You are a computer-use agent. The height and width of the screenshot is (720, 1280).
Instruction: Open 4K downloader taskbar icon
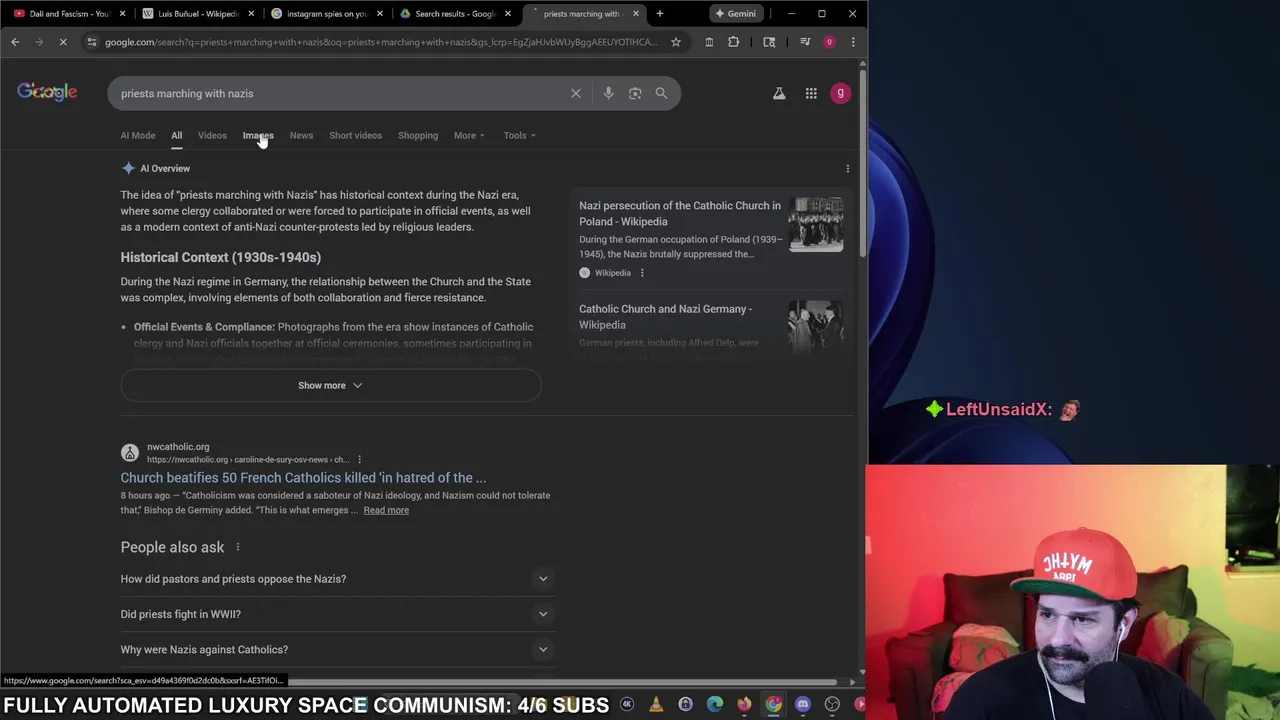[627, 705]
